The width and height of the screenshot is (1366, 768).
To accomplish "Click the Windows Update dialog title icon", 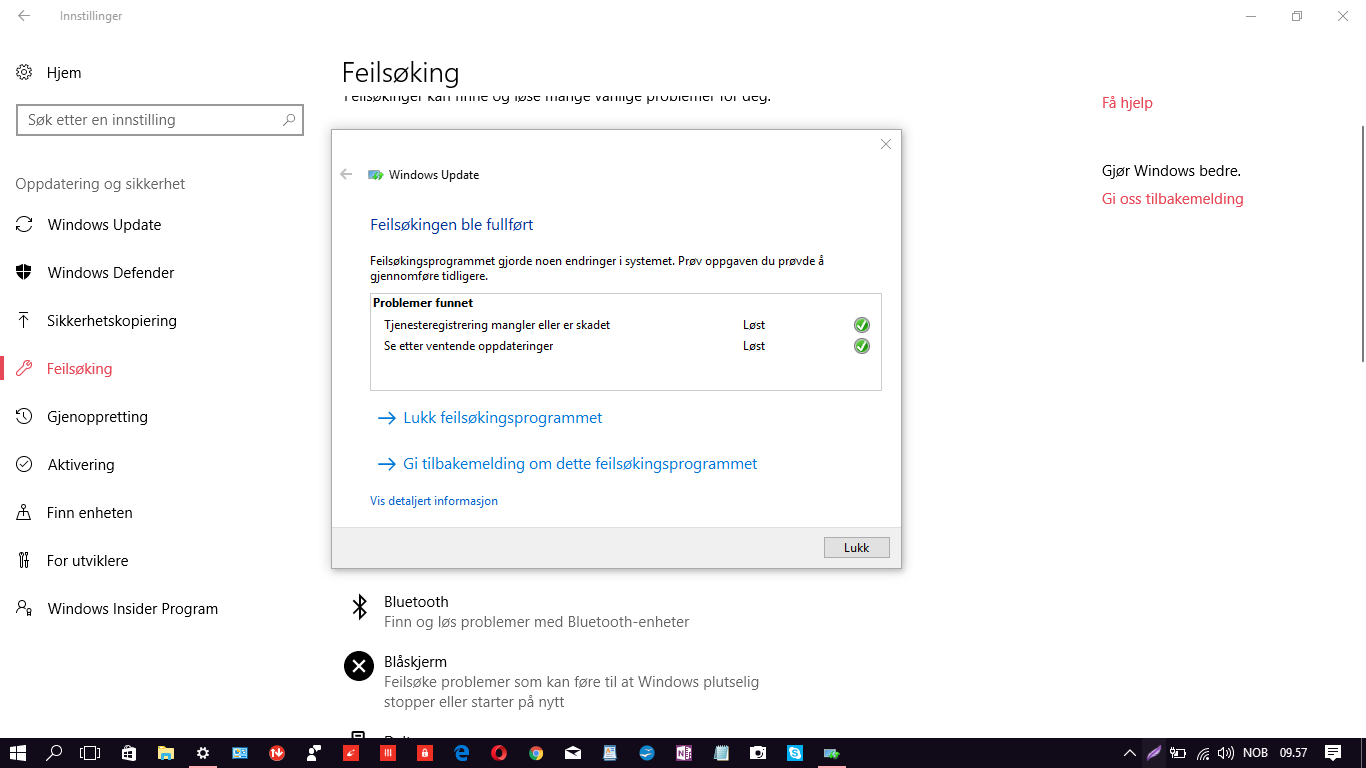I will click(x=376, y=175).
